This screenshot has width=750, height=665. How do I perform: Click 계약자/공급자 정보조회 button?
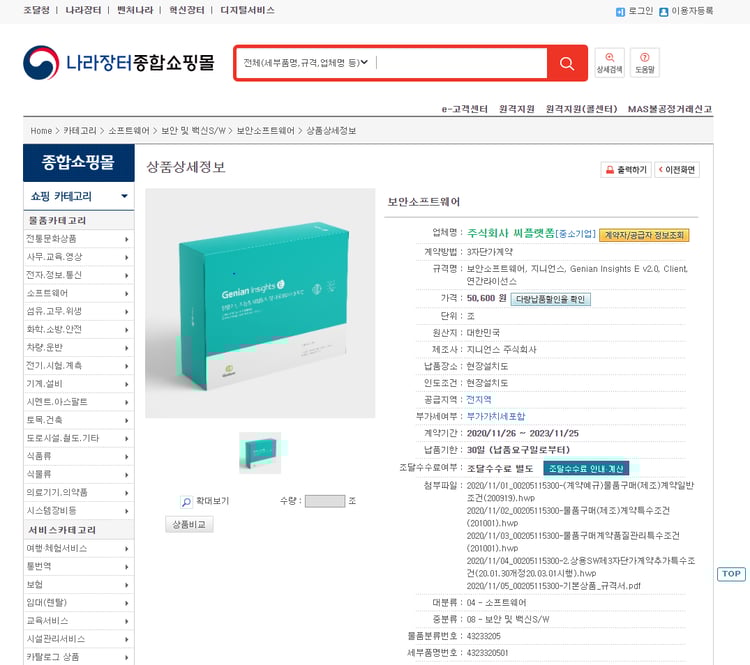coord(644,235)
